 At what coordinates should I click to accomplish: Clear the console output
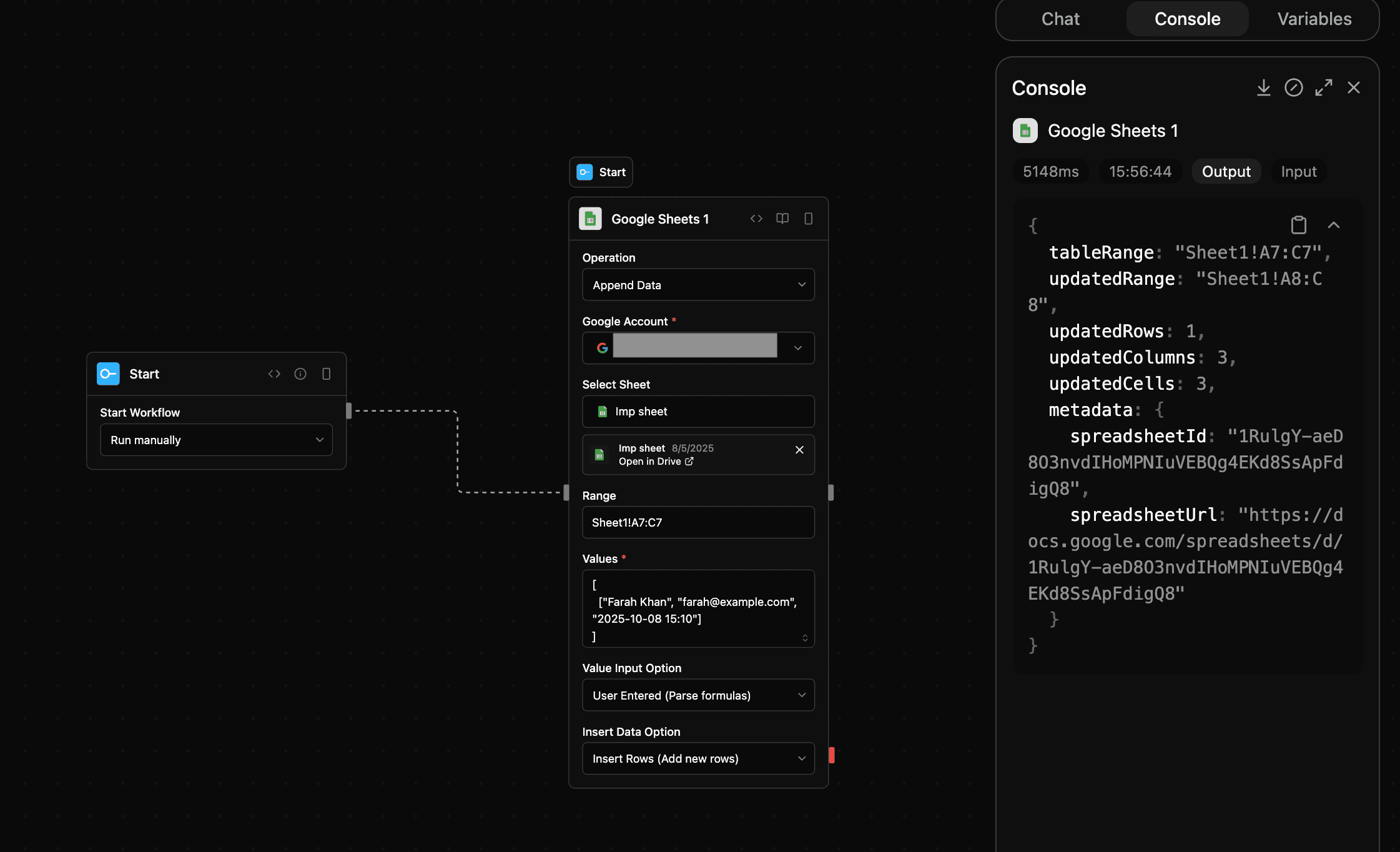(1293, 87)
